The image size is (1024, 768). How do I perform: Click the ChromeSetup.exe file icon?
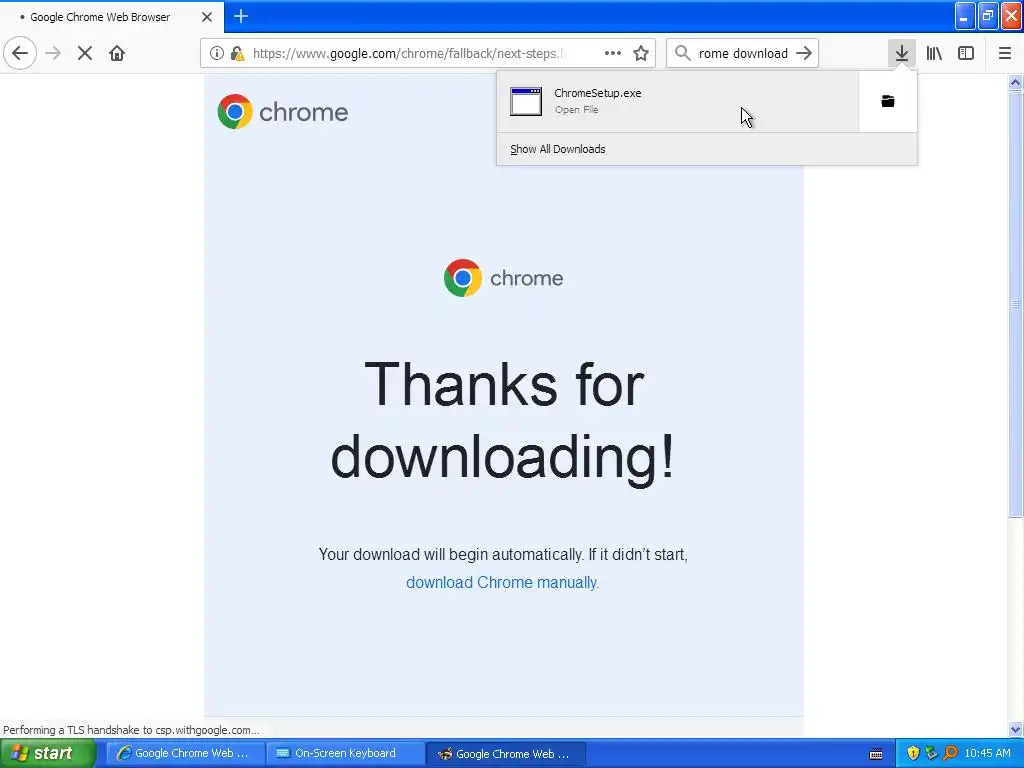pyautogui.click(x=526, y=101)
